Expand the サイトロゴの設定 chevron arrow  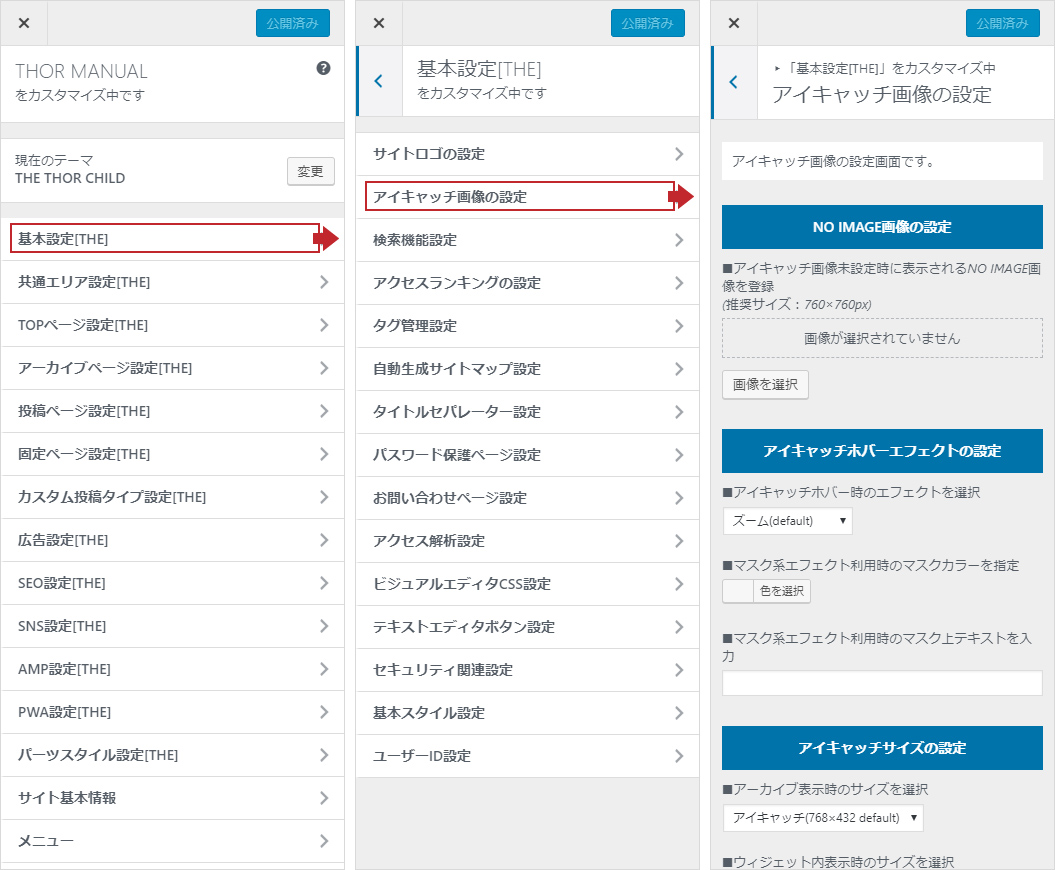[x=679, y=154]
